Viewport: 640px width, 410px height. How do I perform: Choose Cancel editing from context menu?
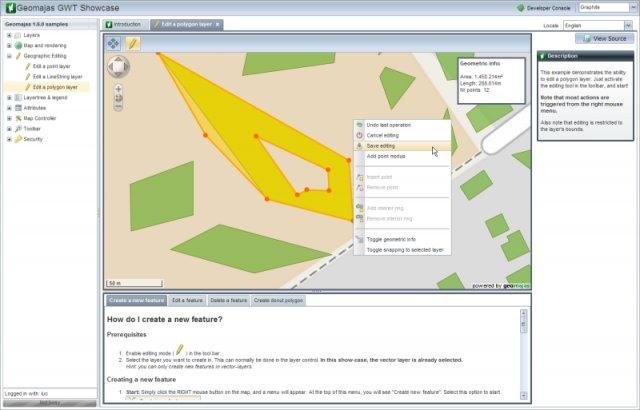[402, 135]
